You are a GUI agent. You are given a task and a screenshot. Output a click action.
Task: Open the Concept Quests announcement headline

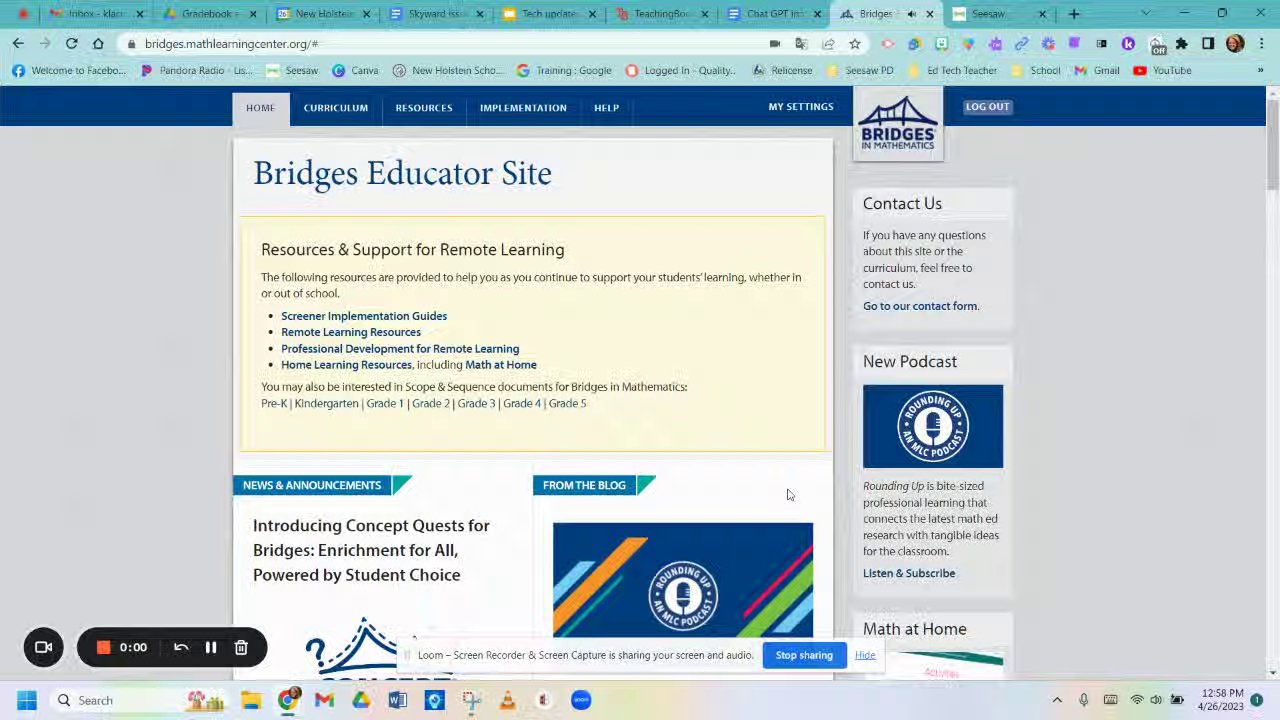pyautogui.click(x=371, y=550)
